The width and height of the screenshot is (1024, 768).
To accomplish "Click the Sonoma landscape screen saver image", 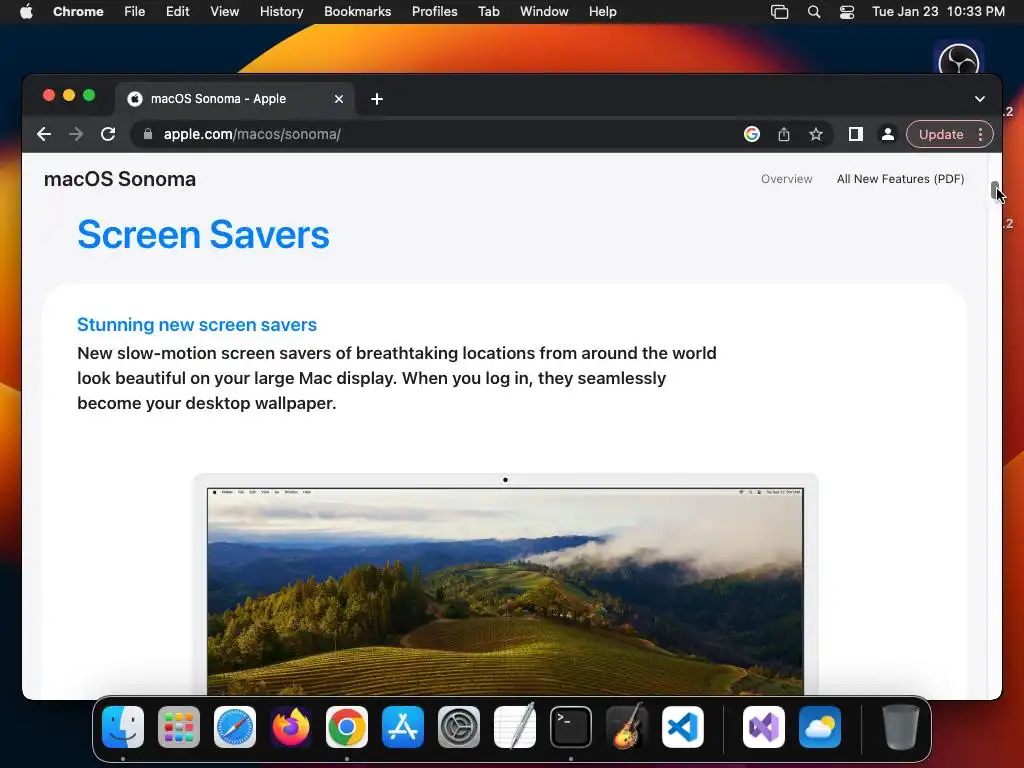I will [505, 592].
